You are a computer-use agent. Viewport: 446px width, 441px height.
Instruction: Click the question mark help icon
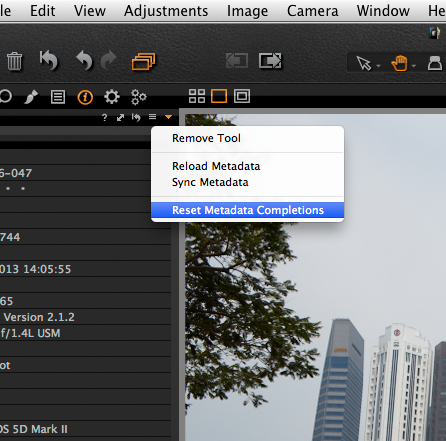coord(104,117)
